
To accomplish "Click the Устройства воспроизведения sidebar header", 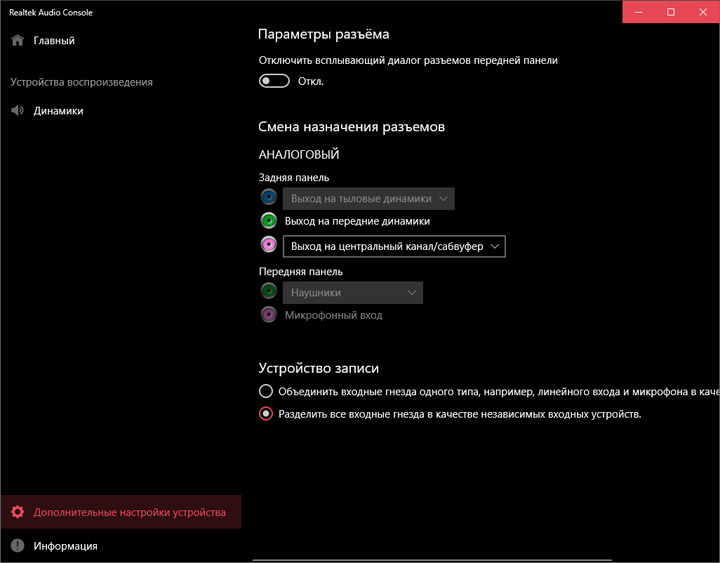I will pos(81,82).
